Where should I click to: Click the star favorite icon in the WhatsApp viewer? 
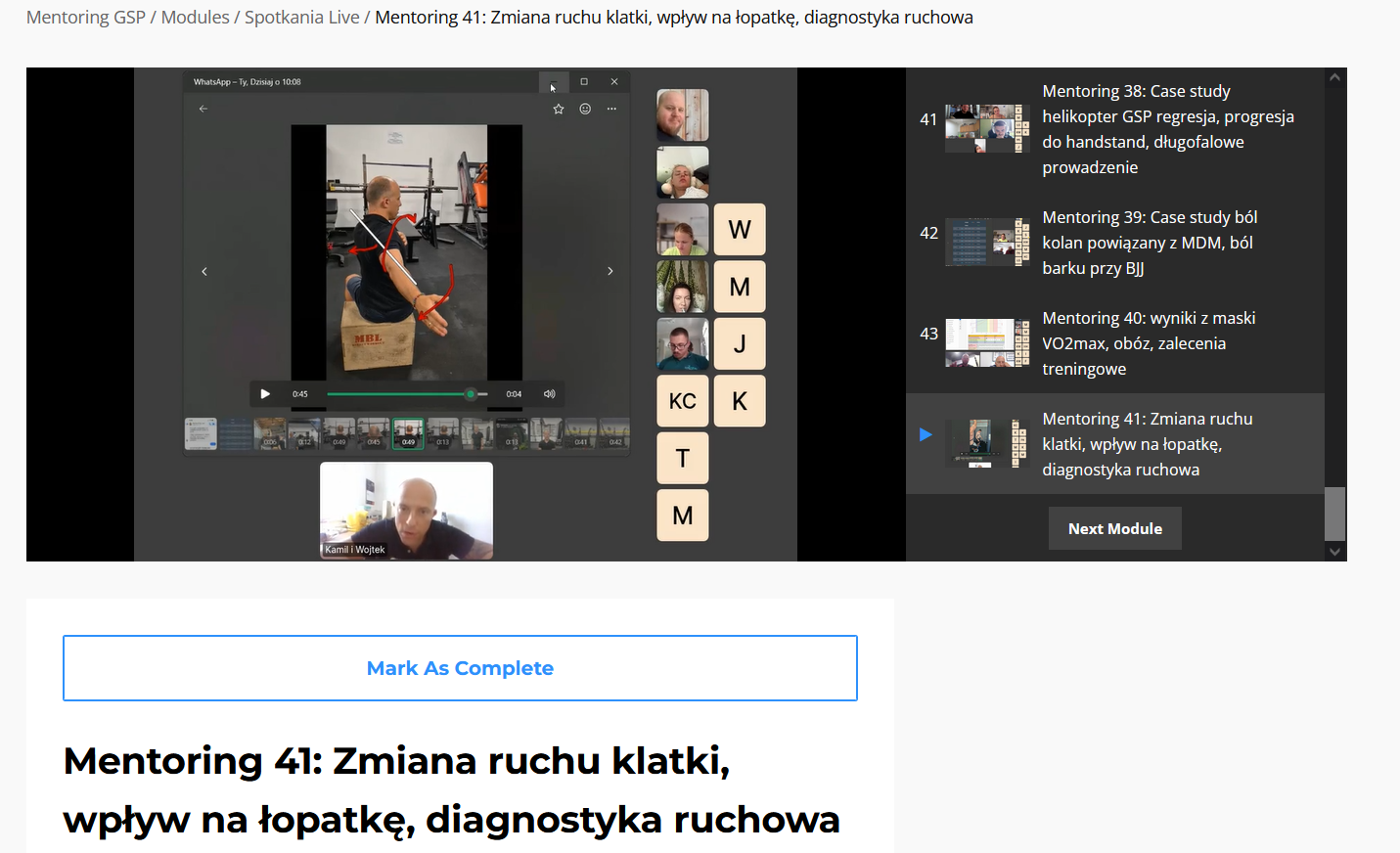click(x=559, y=109)
